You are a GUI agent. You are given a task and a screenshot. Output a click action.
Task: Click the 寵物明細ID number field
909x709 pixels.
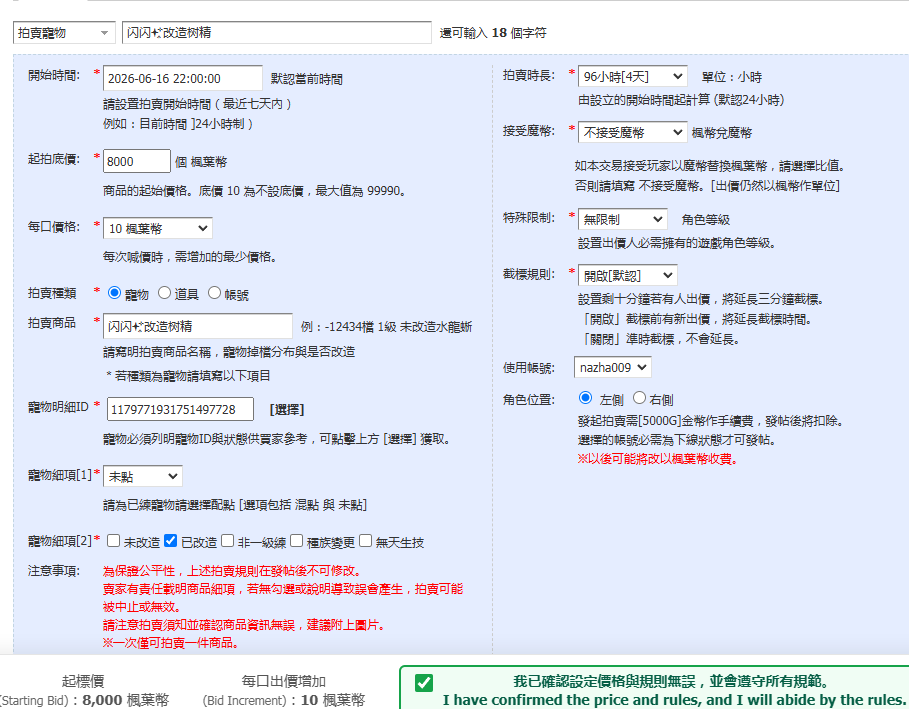click(180, 409)
